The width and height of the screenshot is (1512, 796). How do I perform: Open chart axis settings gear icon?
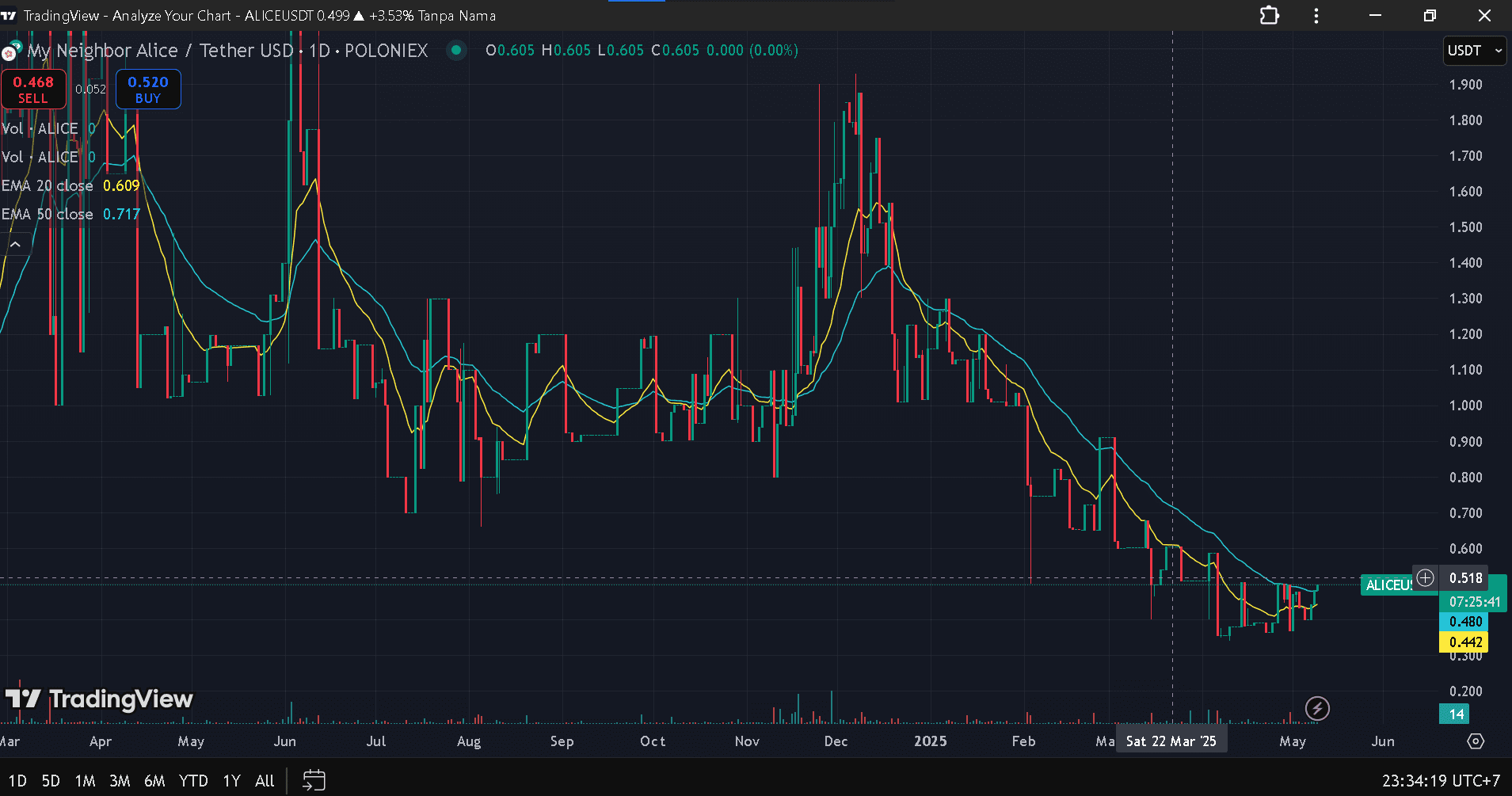tap(1475, 741)
